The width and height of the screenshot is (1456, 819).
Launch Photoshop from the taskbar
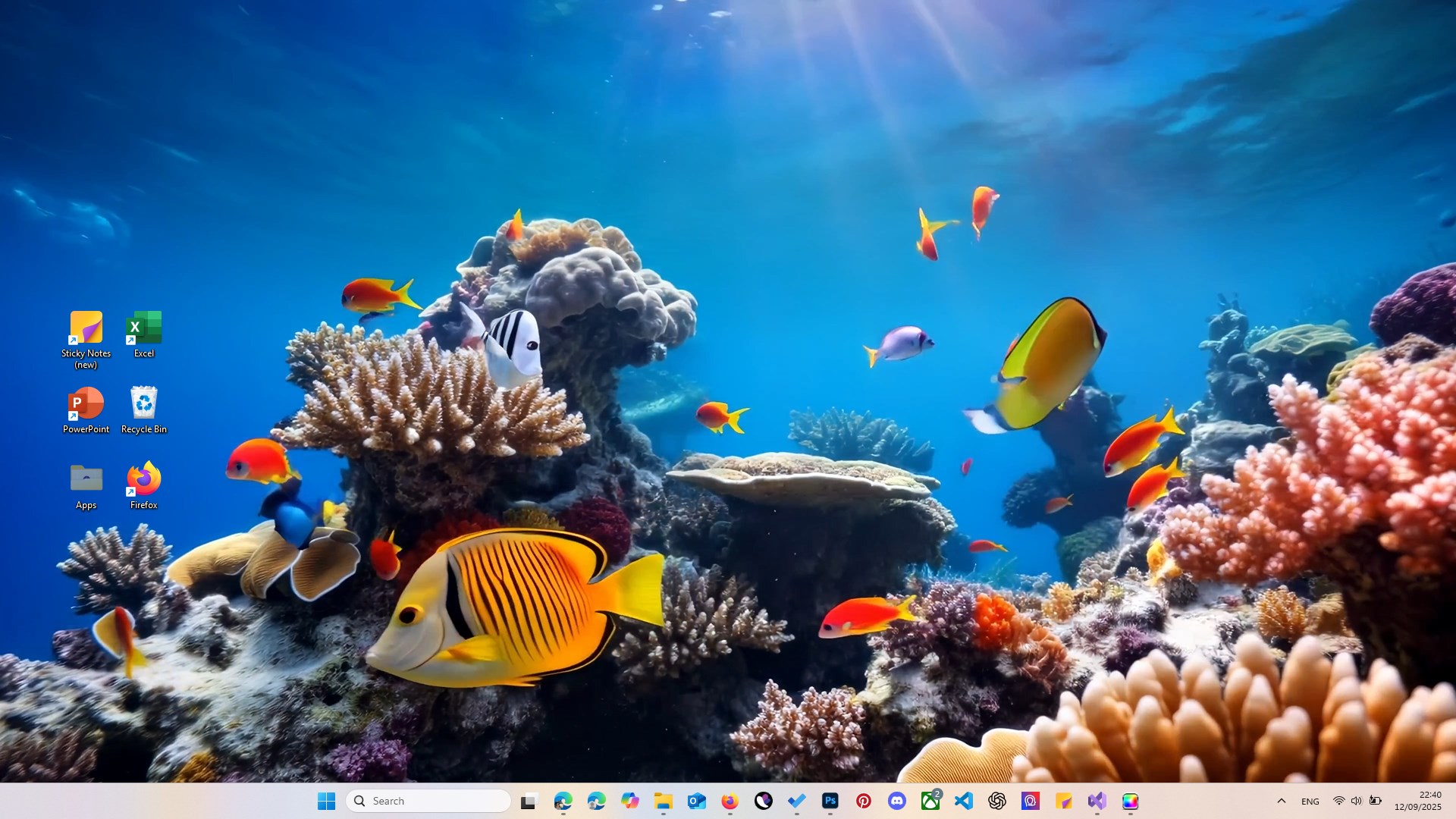click(830, 801)
